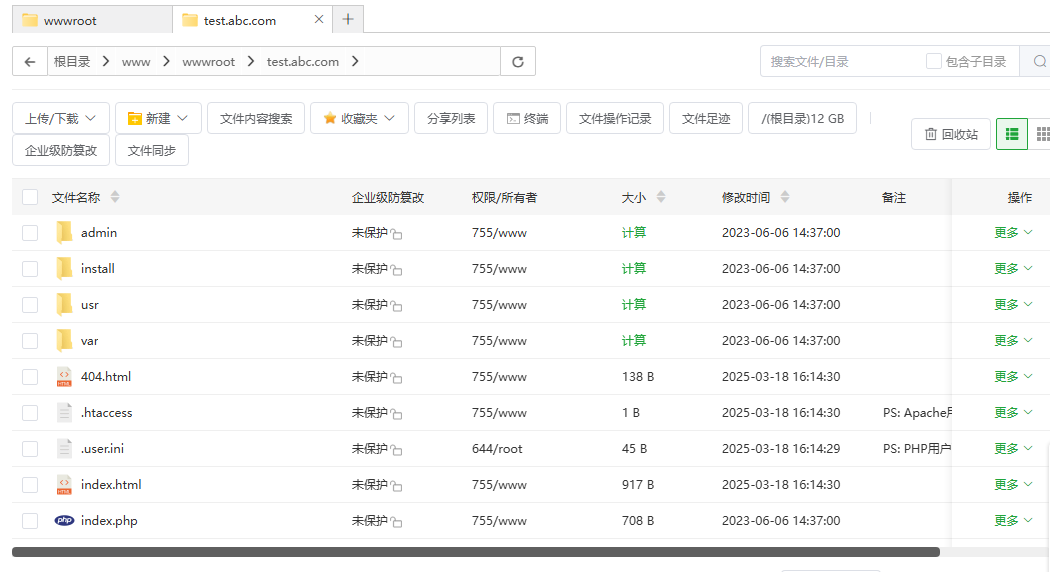The image size is (1050, 572).
Task: Click the index.php file icon
Action: 64,521
